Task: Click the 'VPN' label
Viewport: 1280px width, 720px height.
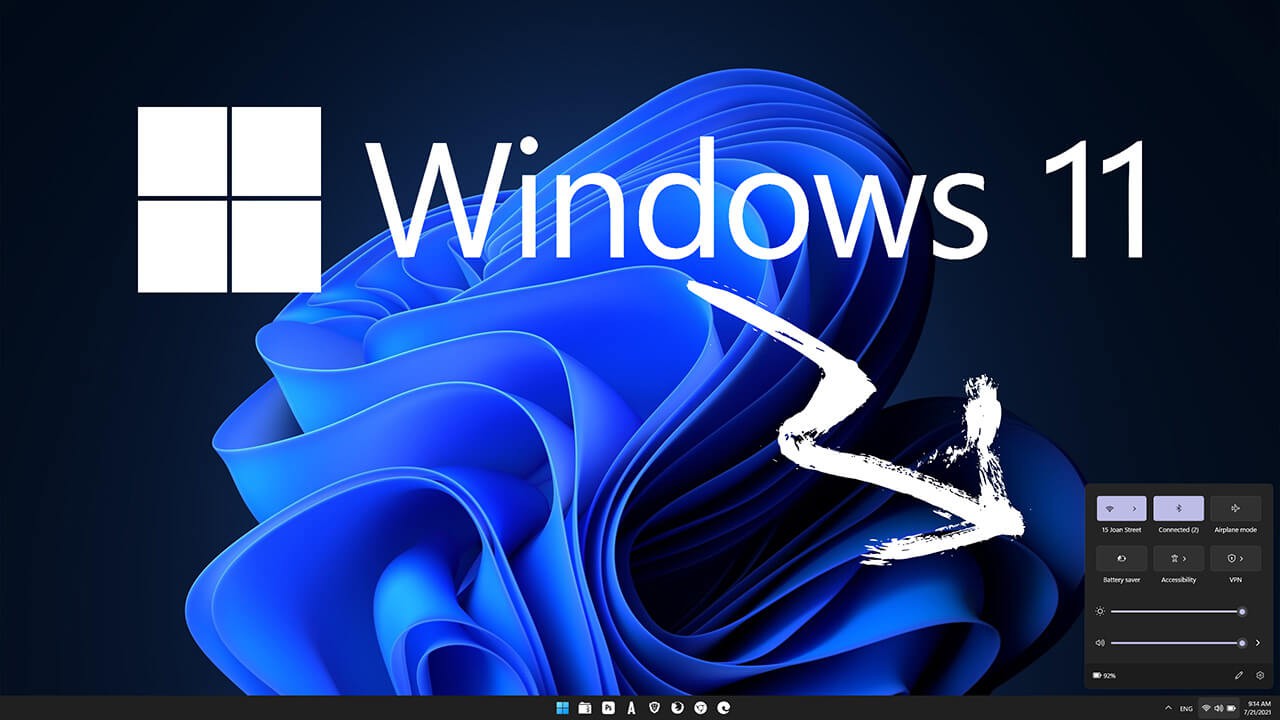Action: pos(1235,580)
